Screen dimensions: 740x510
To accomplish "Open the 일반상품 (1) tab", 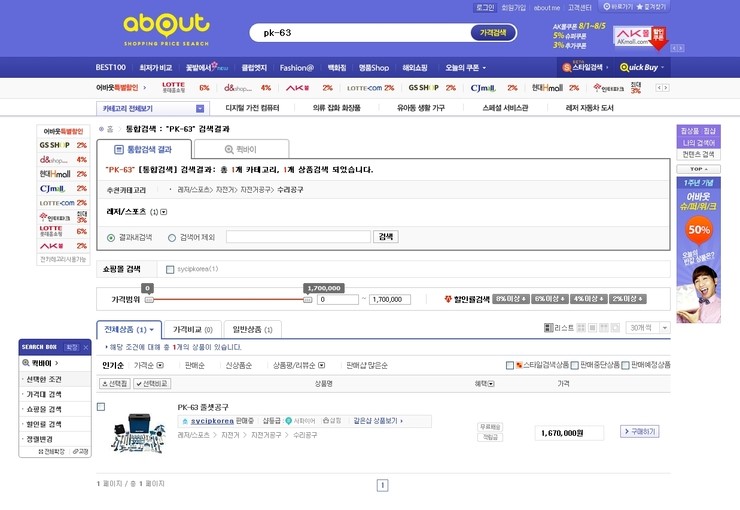I will (252, 329).
